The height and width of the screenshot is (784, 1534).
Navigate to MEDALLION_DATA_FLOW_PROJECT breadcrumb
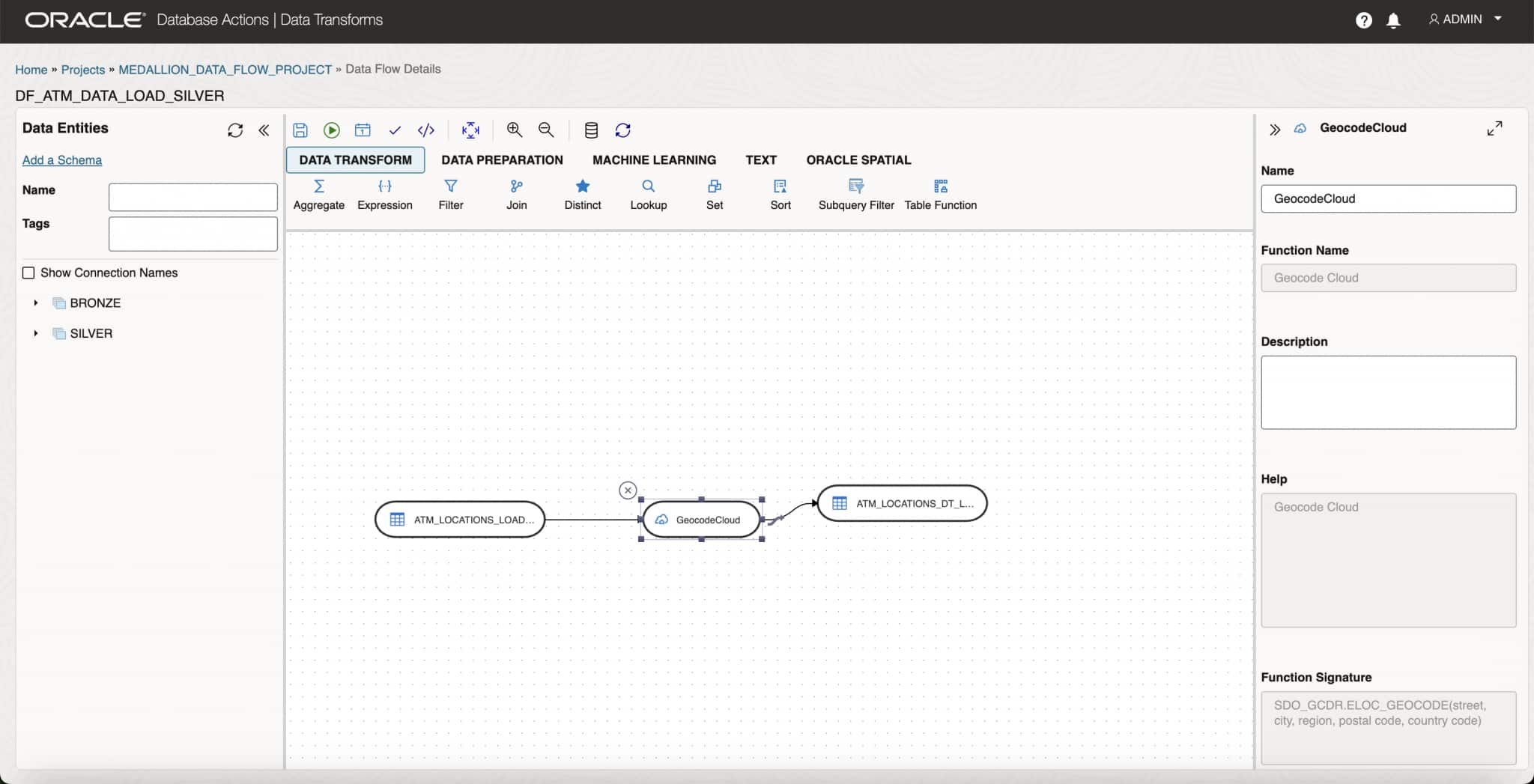[x=225, y=69]
